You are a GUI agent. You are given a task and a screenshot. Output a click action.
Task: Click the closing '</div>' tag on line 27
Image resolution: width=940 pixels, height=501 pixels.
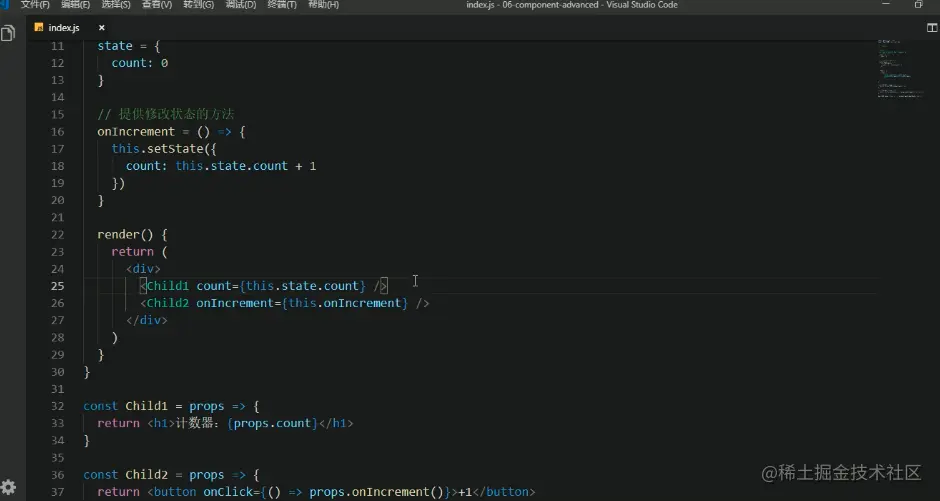click(147, 321)
